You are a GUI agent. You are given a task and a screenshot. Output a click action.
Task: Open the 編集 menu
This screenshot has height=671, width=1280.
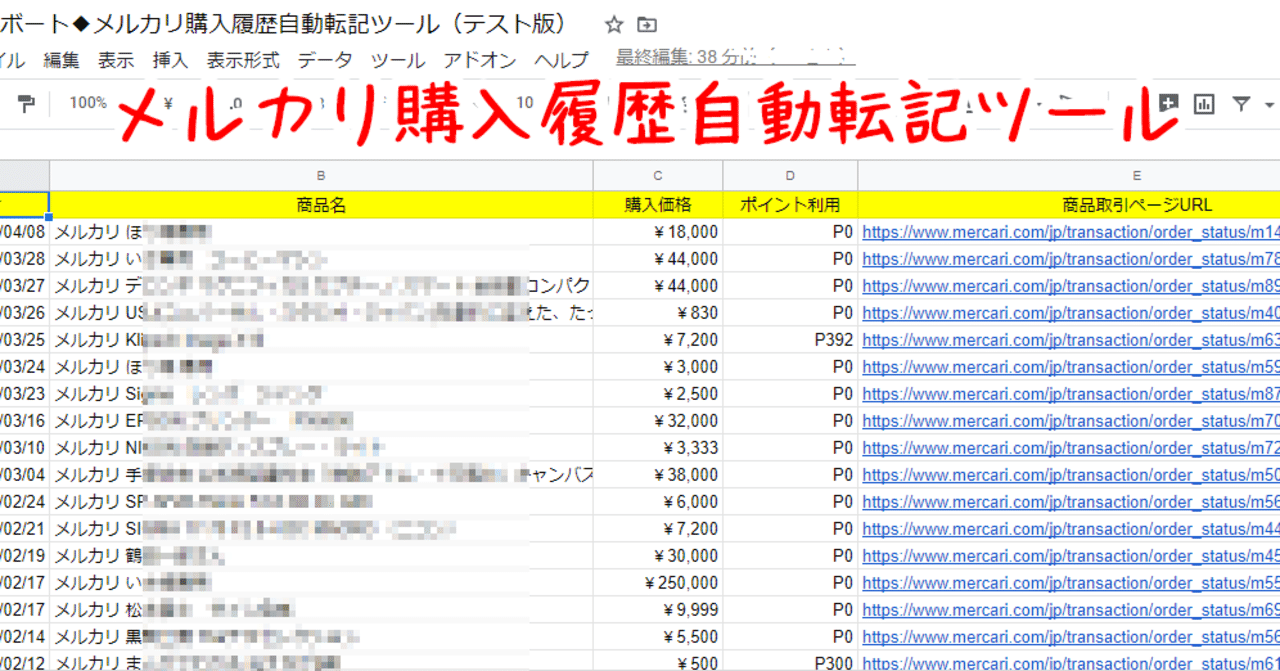[x=62, y=60]
